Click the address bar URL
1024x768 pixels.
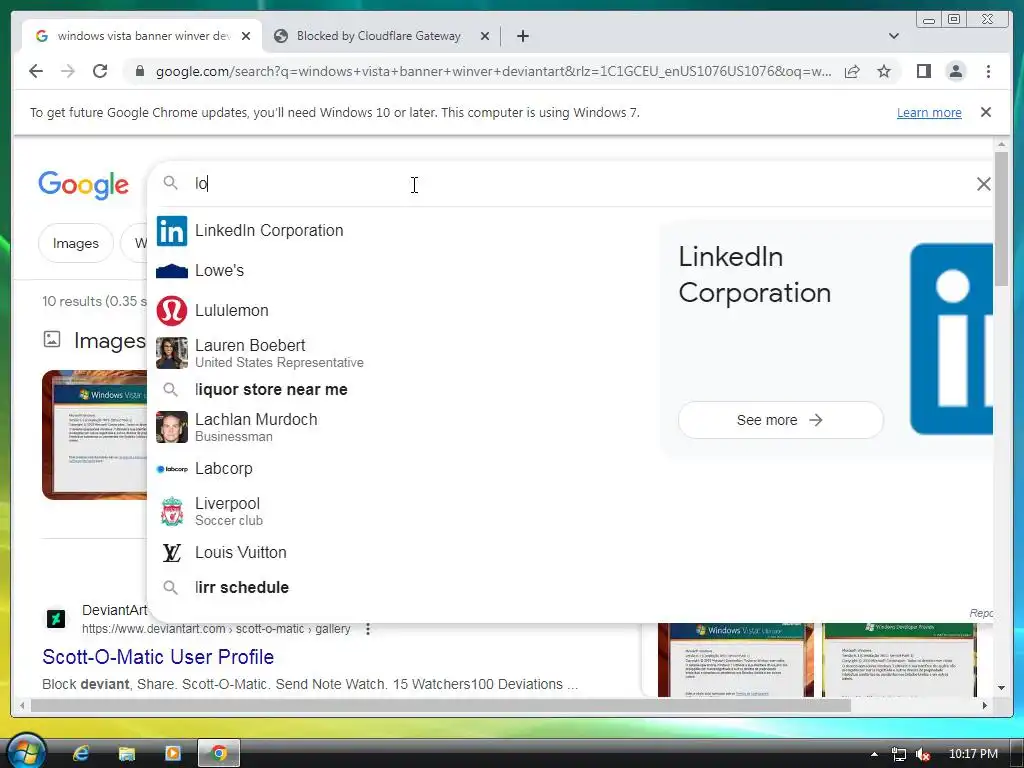tap(493, 71)
